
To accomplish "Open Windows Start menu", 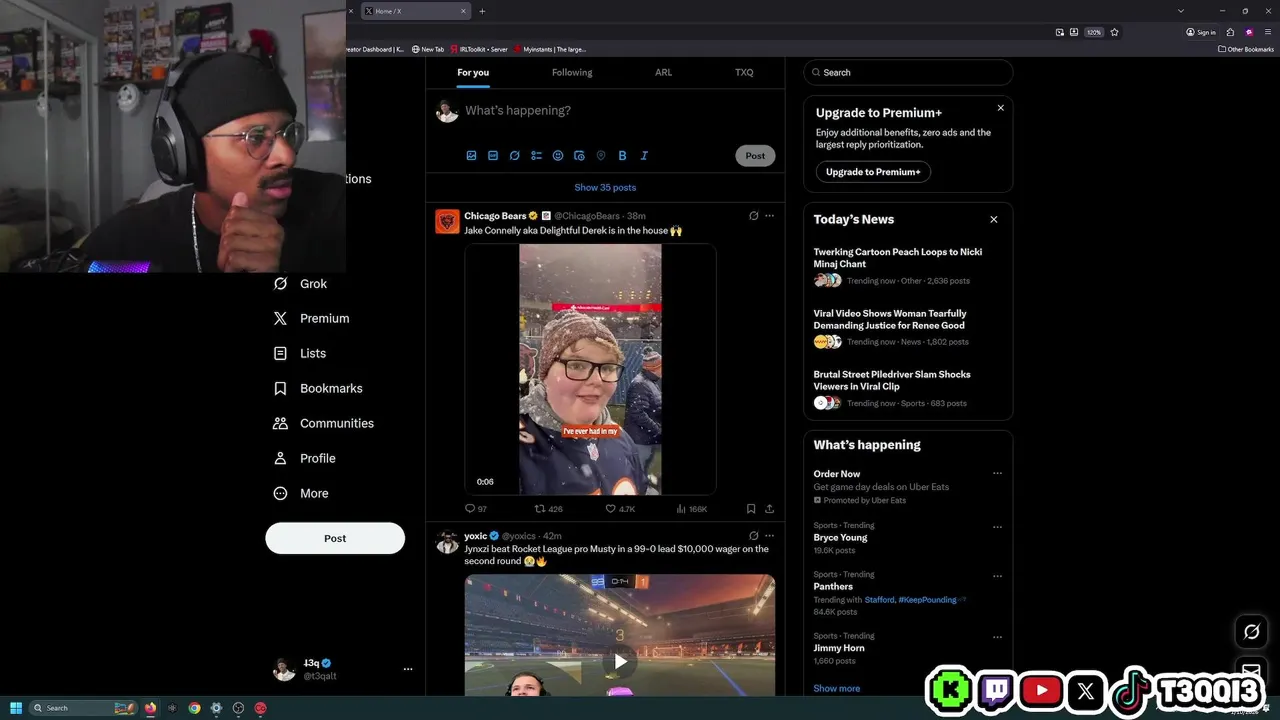I will point(15,708).
